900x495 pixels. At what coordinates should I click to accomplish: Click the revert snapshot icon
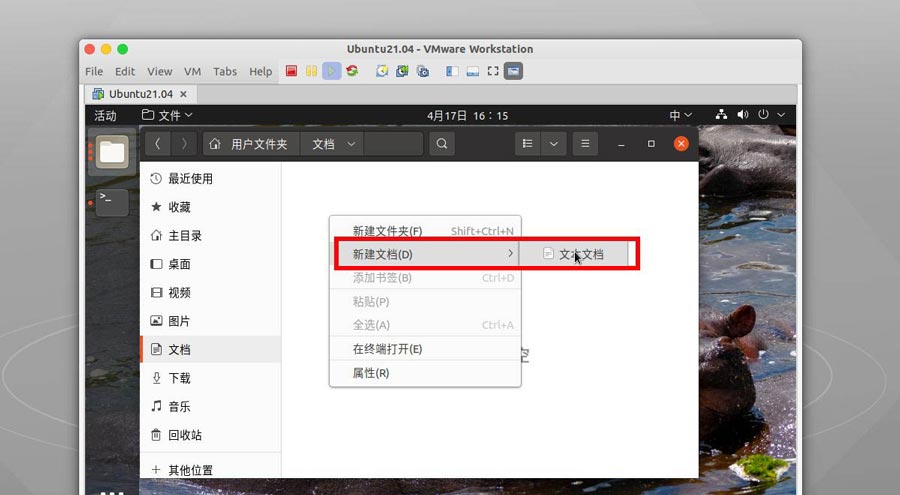(402, 71)
